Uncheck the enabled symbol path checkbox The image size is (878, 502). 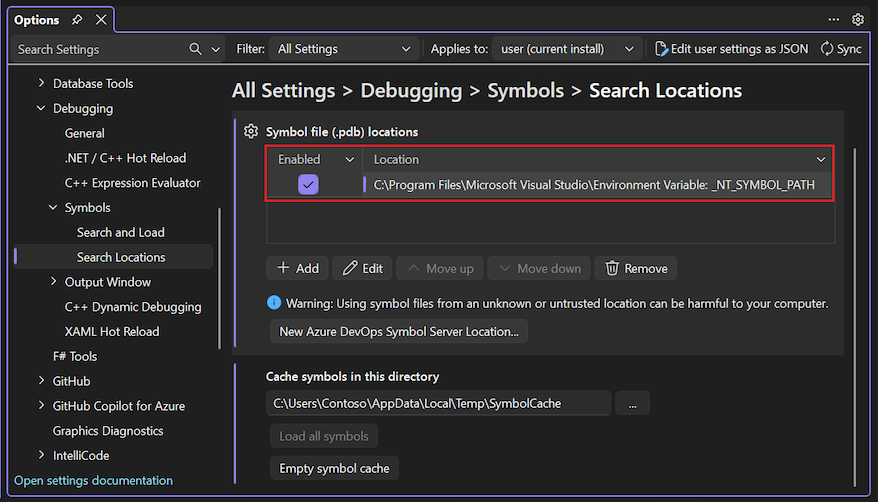pyautogui.click(x=308, y=184)
